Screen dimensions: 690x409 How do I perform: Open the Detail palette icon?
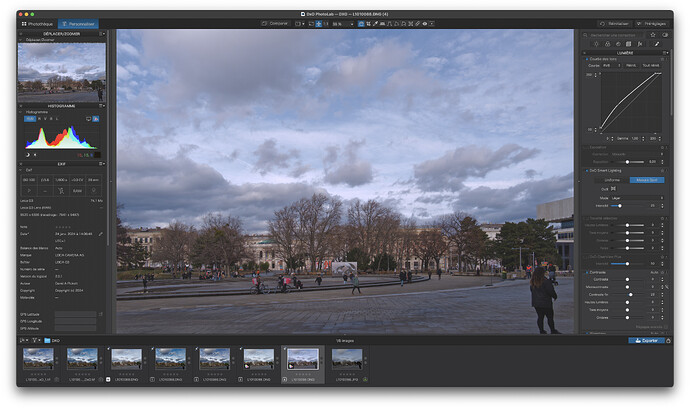tap(618, 44)
